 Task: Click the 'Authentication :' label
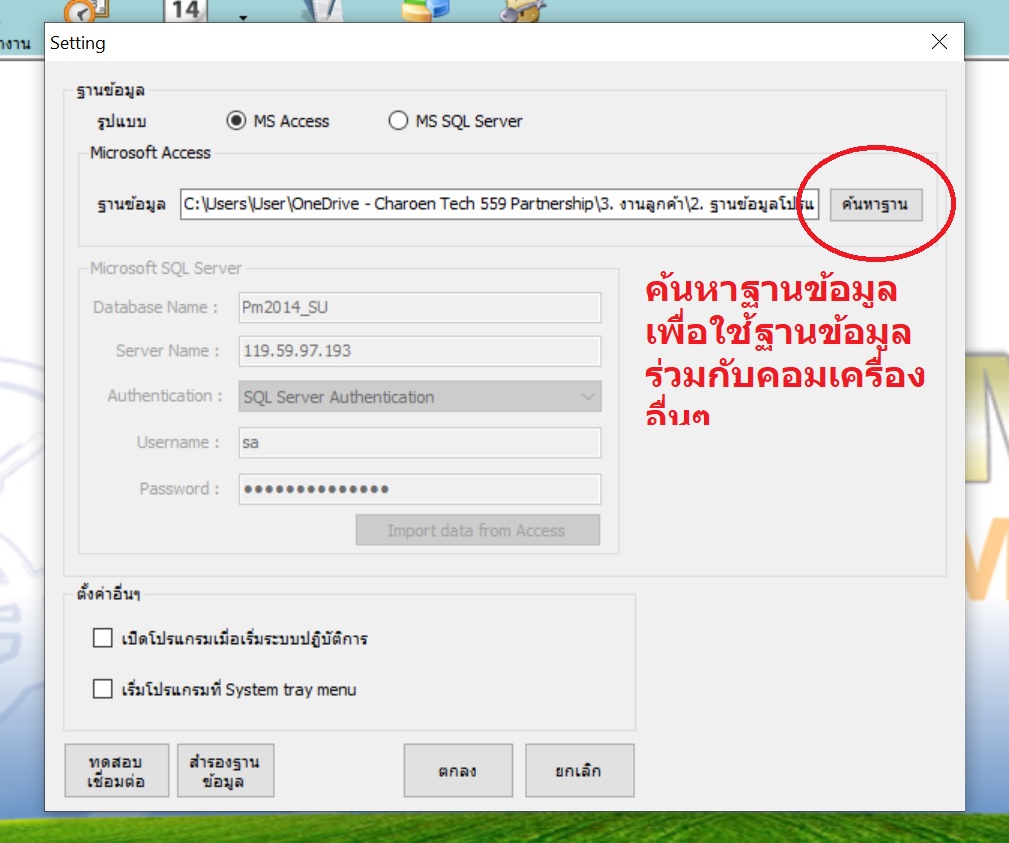(x=165, y=396)
